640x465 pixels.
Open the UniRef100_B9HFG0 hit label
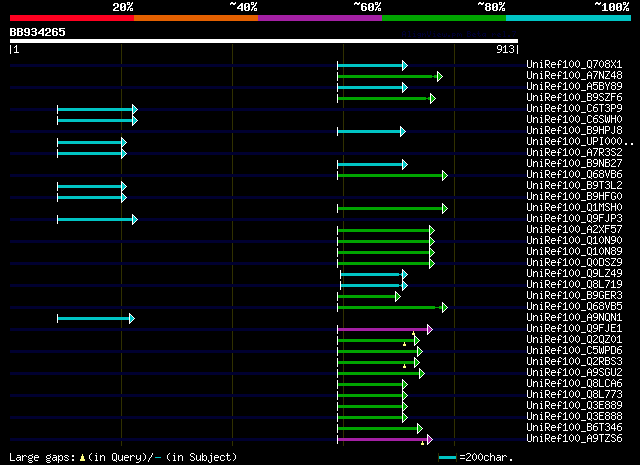[x=574, y=196]
